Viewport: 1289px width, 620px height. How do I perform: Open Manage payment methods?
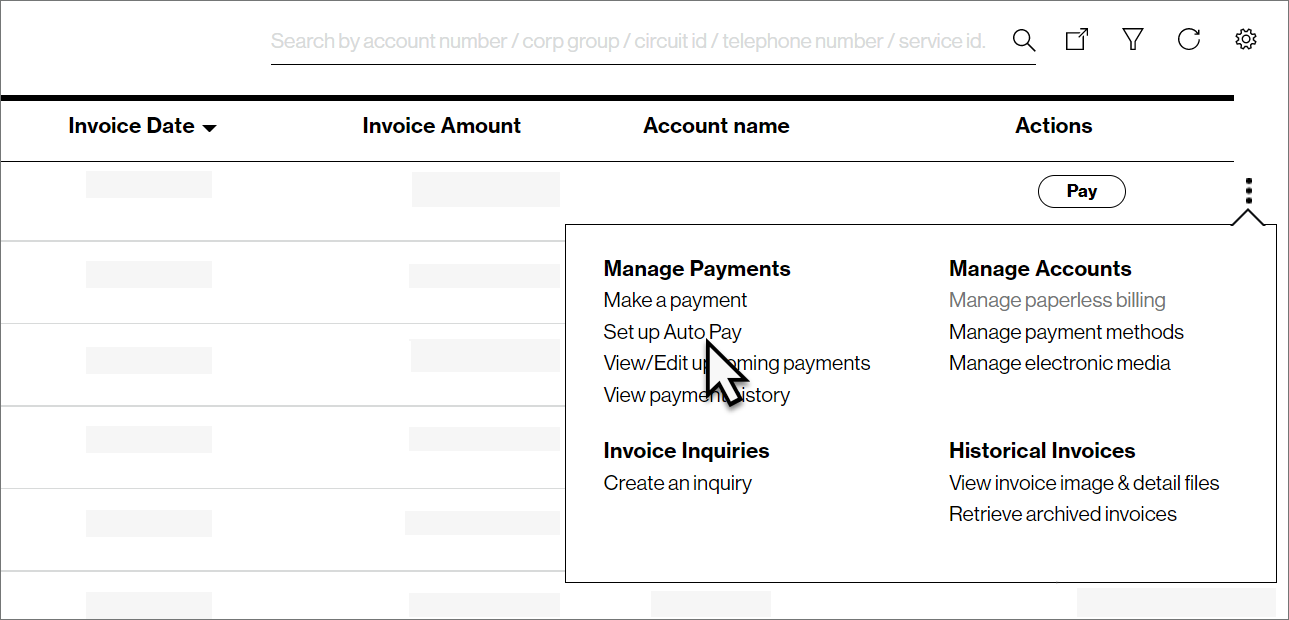(1066, 332)
